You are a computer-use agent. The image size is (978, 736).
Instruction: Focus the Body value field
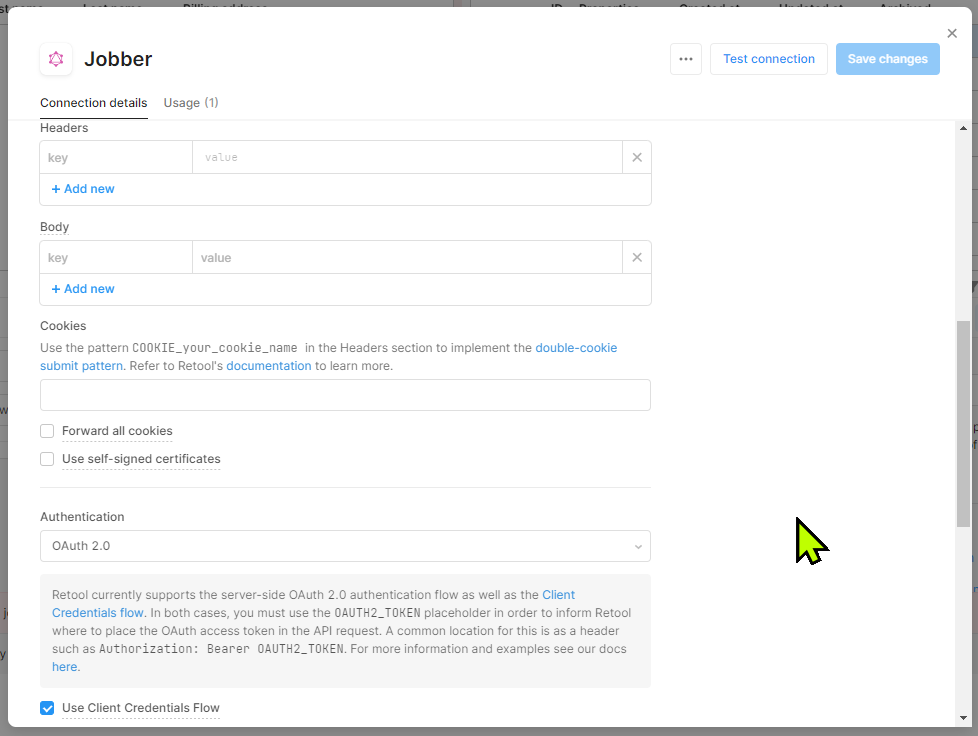coord(407,257)
